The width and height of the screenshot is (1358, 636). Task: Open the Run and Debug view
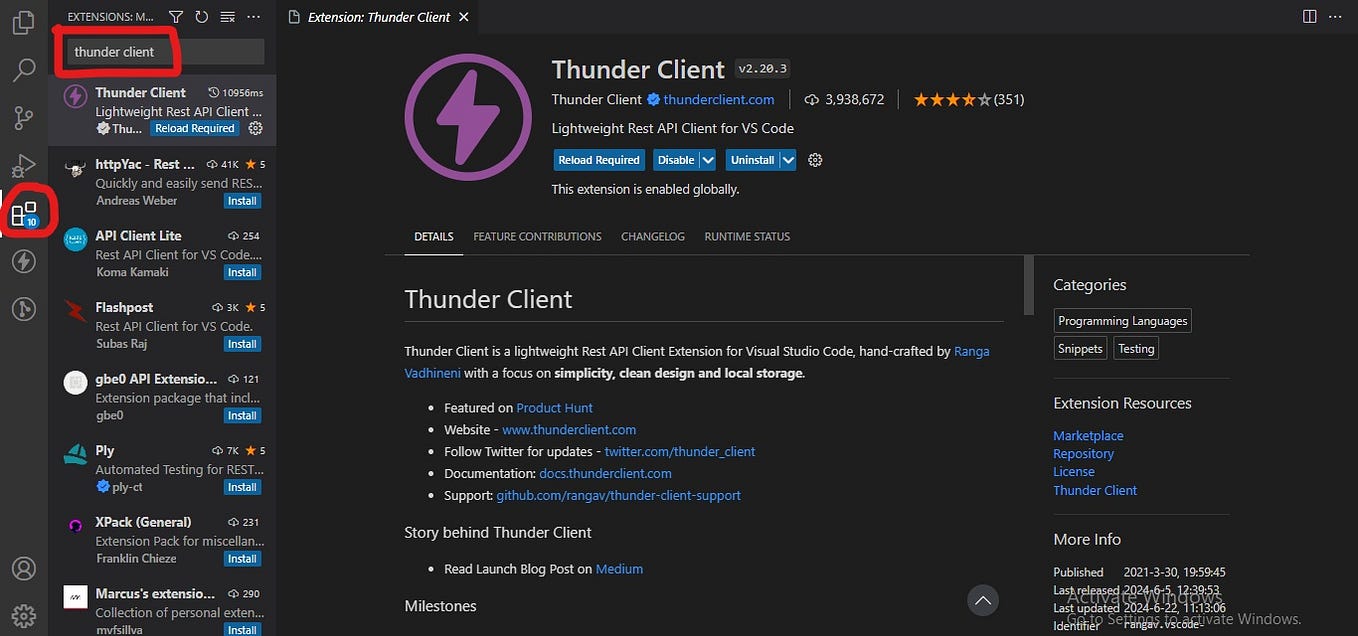click(23, 166)
